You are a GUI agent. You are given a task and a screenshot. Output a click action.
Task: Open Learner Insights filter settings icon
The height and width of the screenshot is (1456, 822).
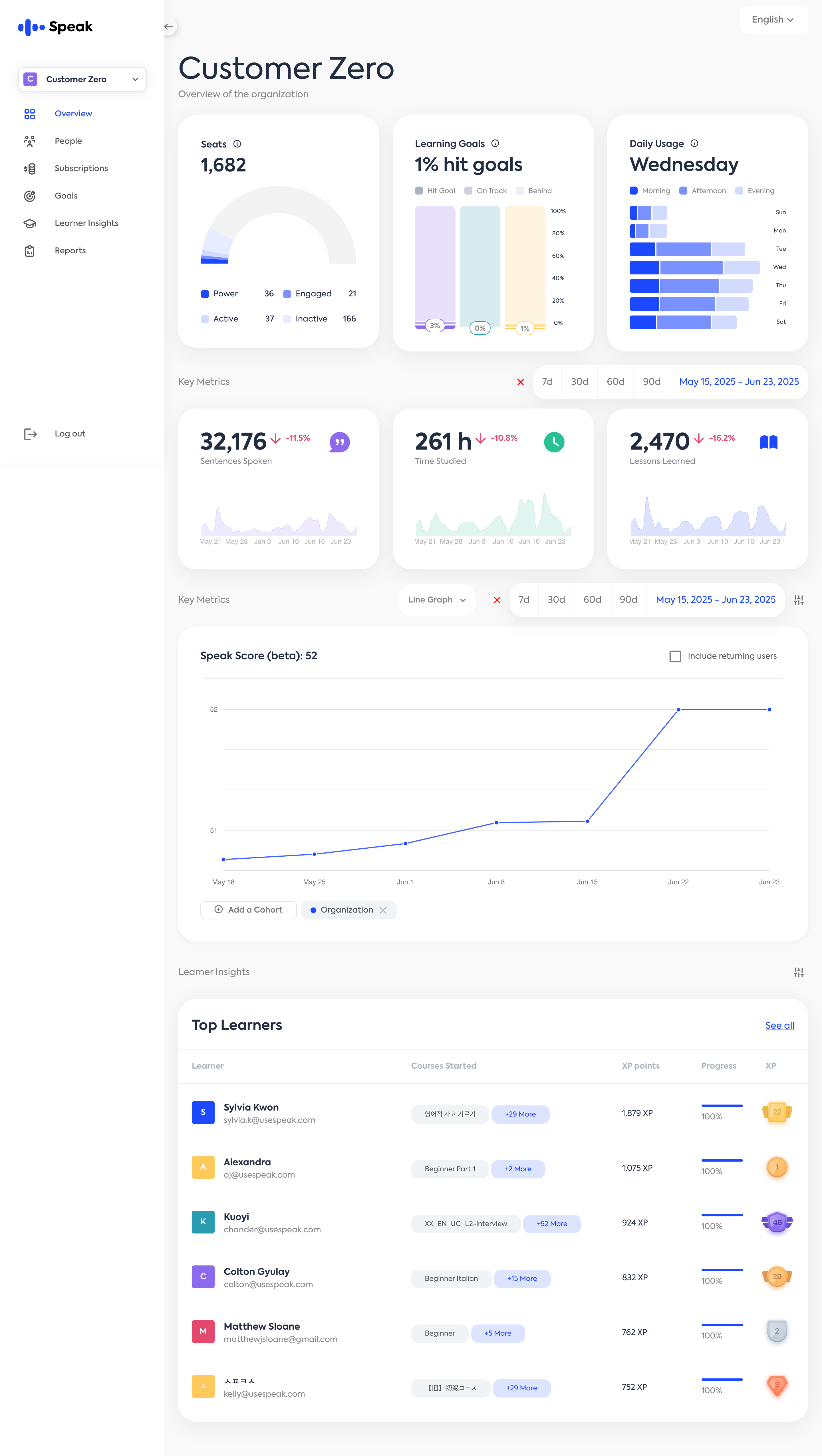tap(798, 972)
